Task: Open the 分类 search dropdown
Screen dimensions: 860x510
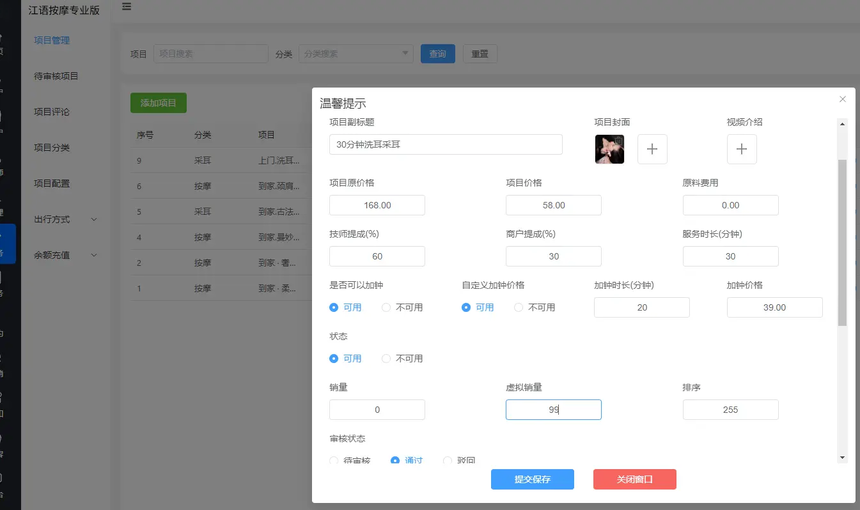Action: click(355, 54)
